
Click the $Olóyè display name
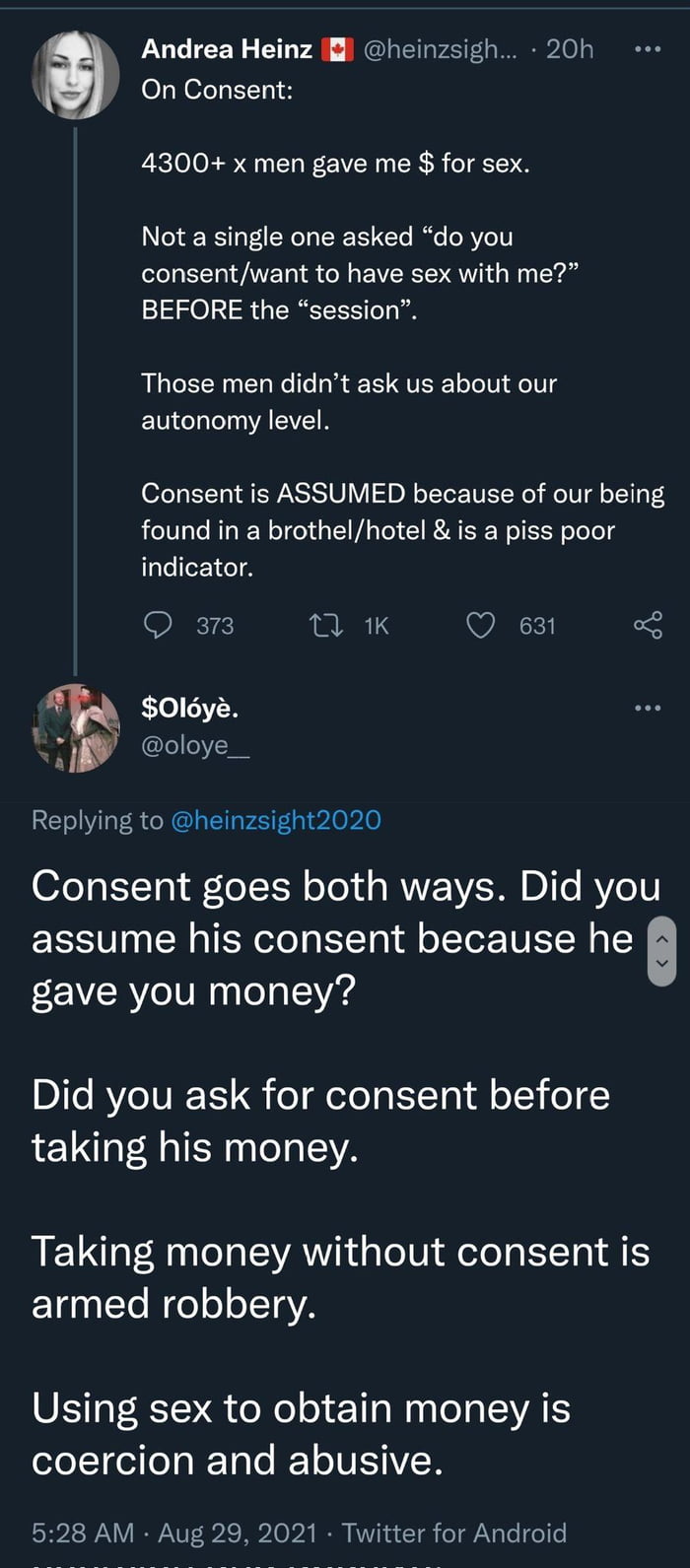click(x=189, y=708)
